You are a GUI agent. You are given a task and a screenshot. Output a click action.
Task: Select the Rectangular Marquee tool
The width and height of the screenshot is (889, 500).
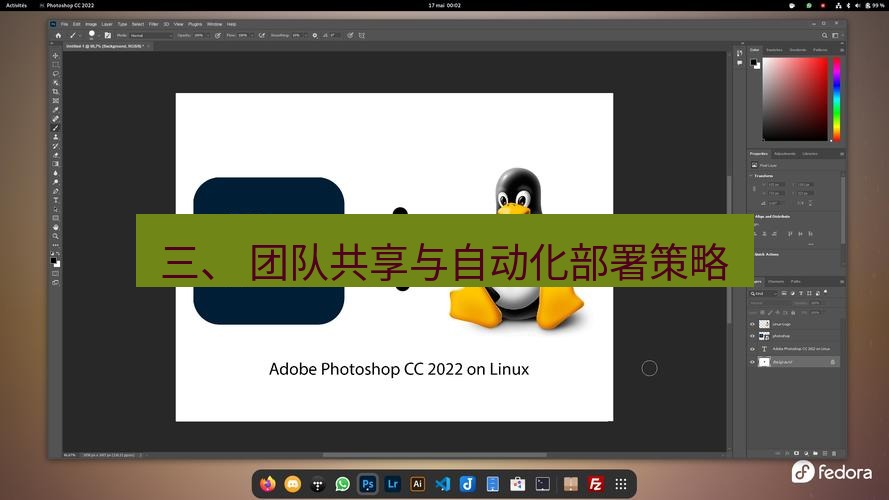(x=56, y=64)
